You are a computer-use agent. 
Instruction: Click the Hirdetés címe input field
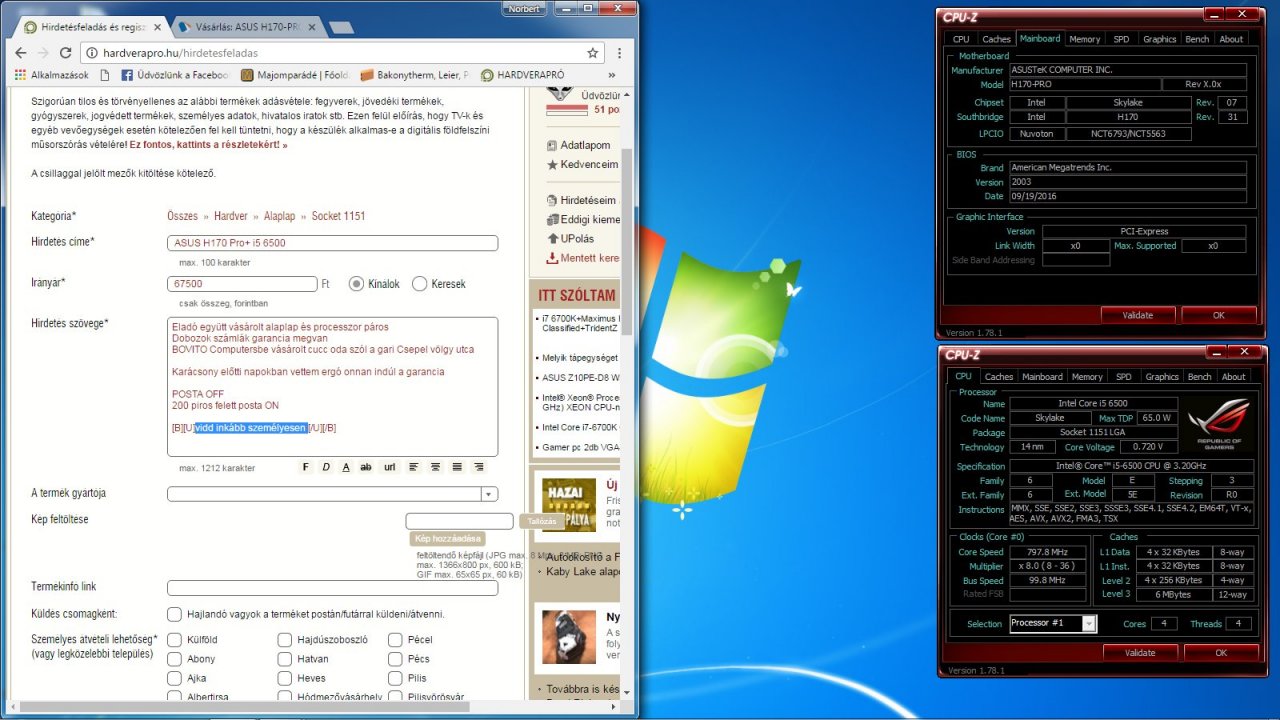[332, 243]
